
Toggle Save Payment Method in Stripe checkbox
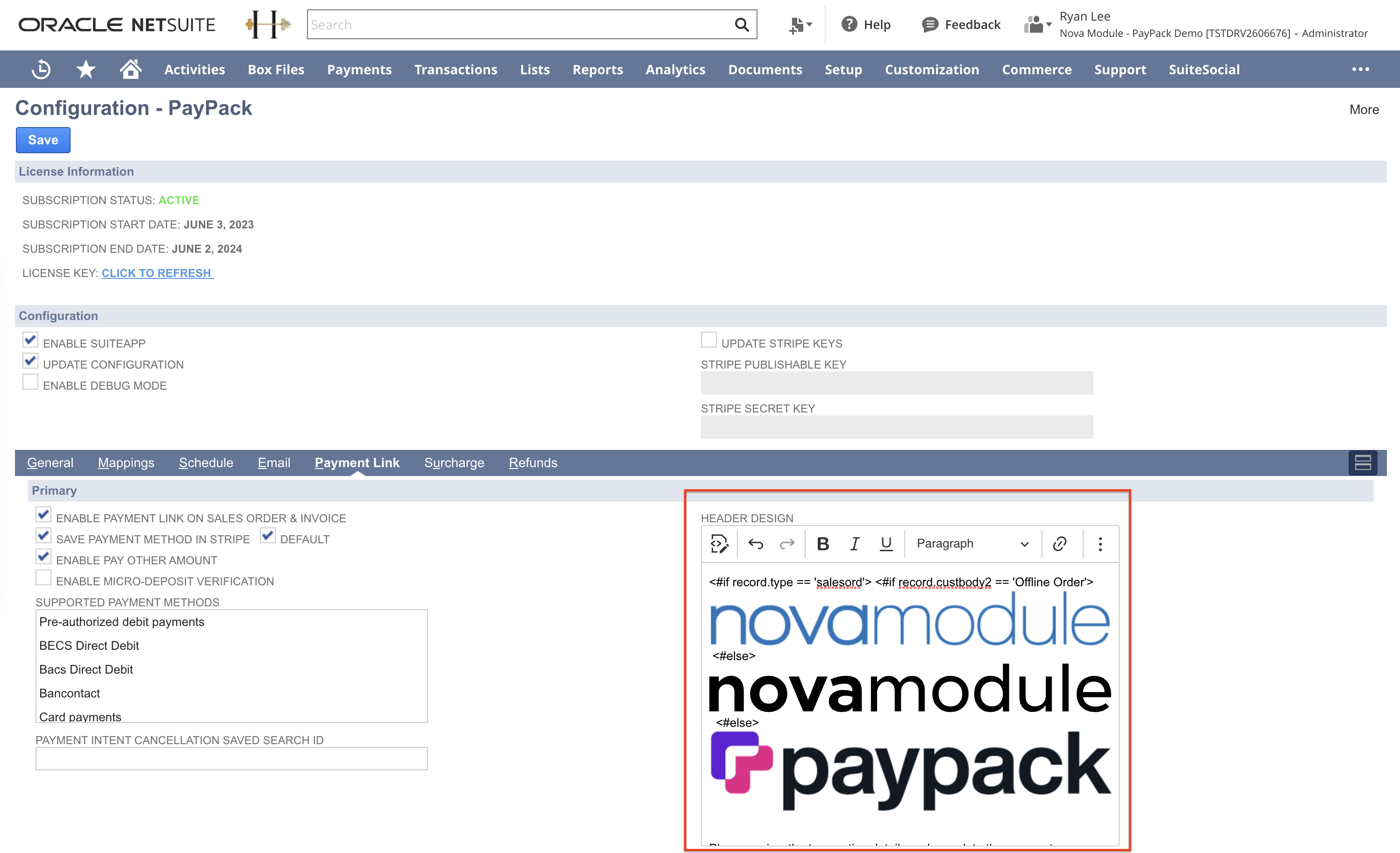click(x=43, y=536)
